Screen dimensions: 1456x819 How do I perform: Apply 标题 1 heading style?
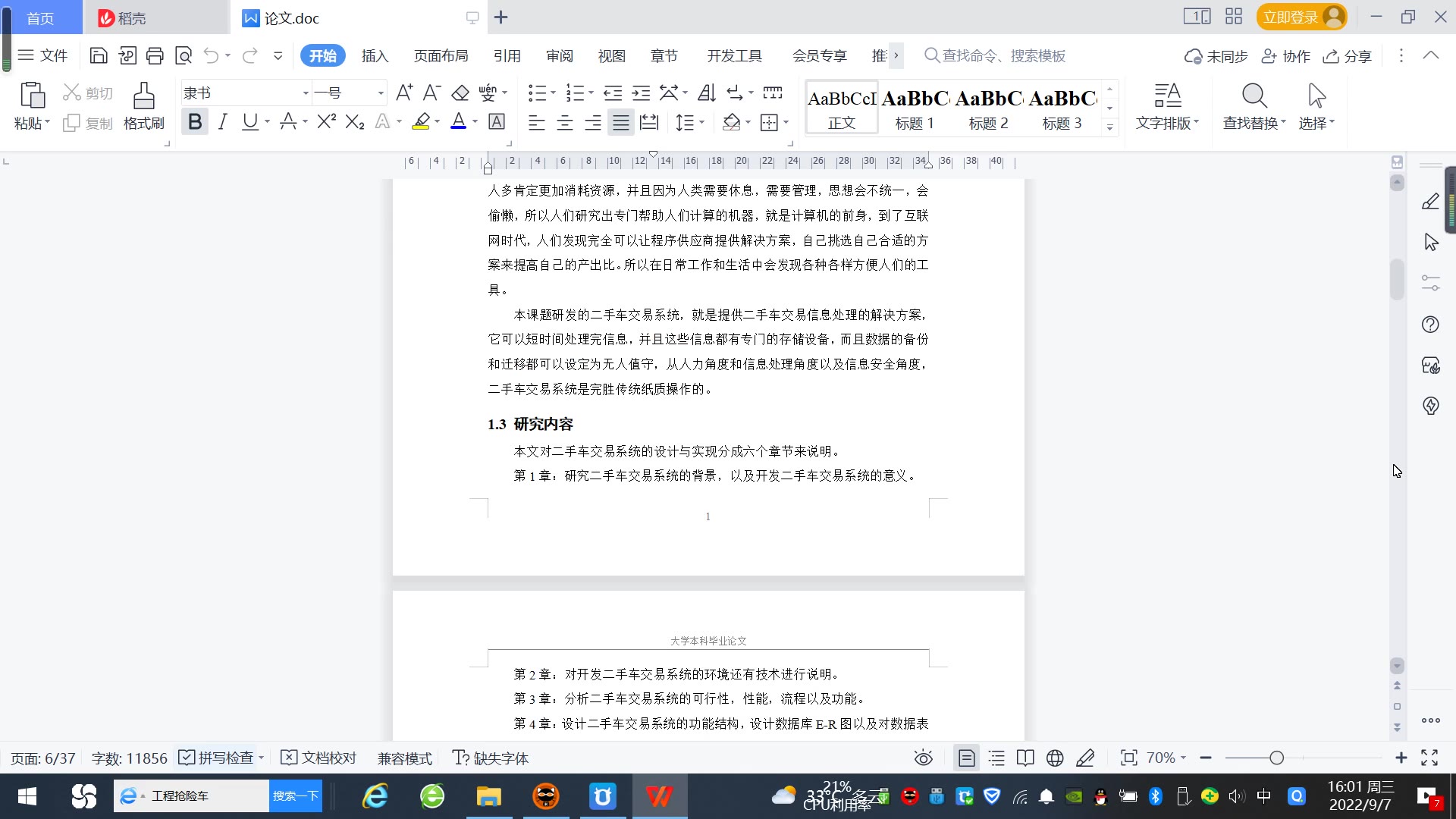click(x=915, y=108)
